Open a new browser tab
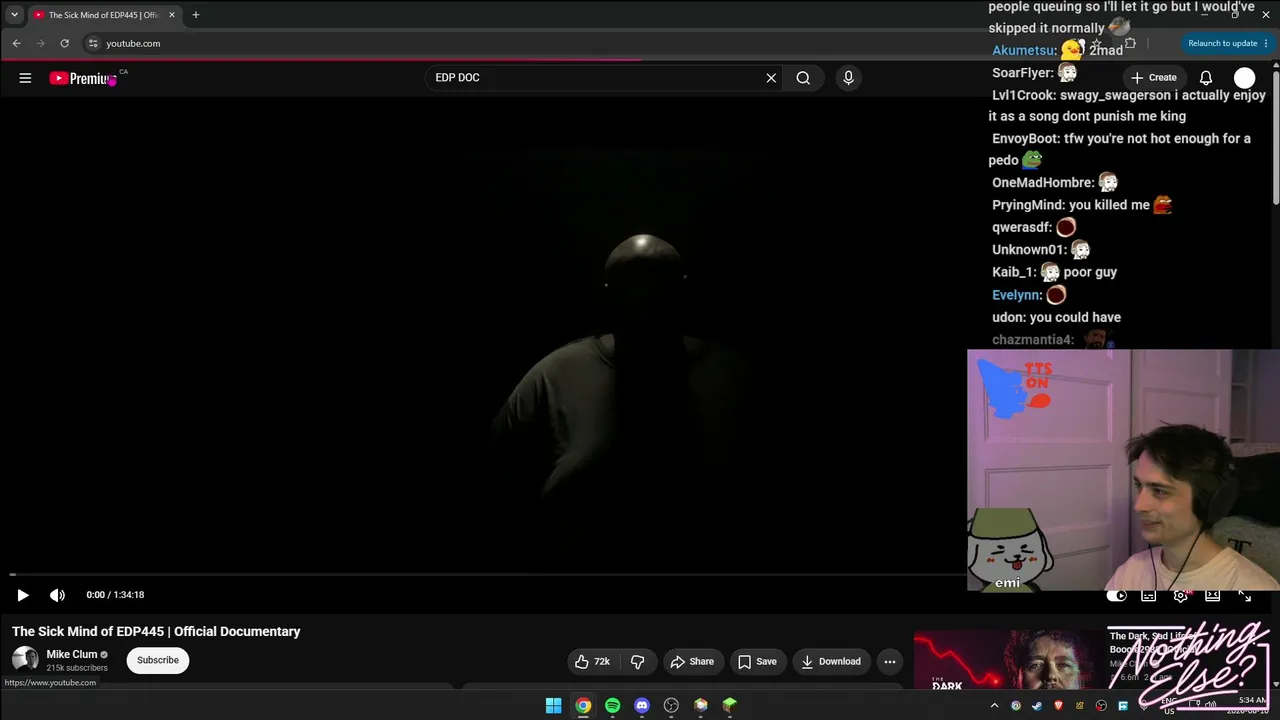Image resolution: width=1280 pixels, height=720 pixels. (x=196, y=15)
